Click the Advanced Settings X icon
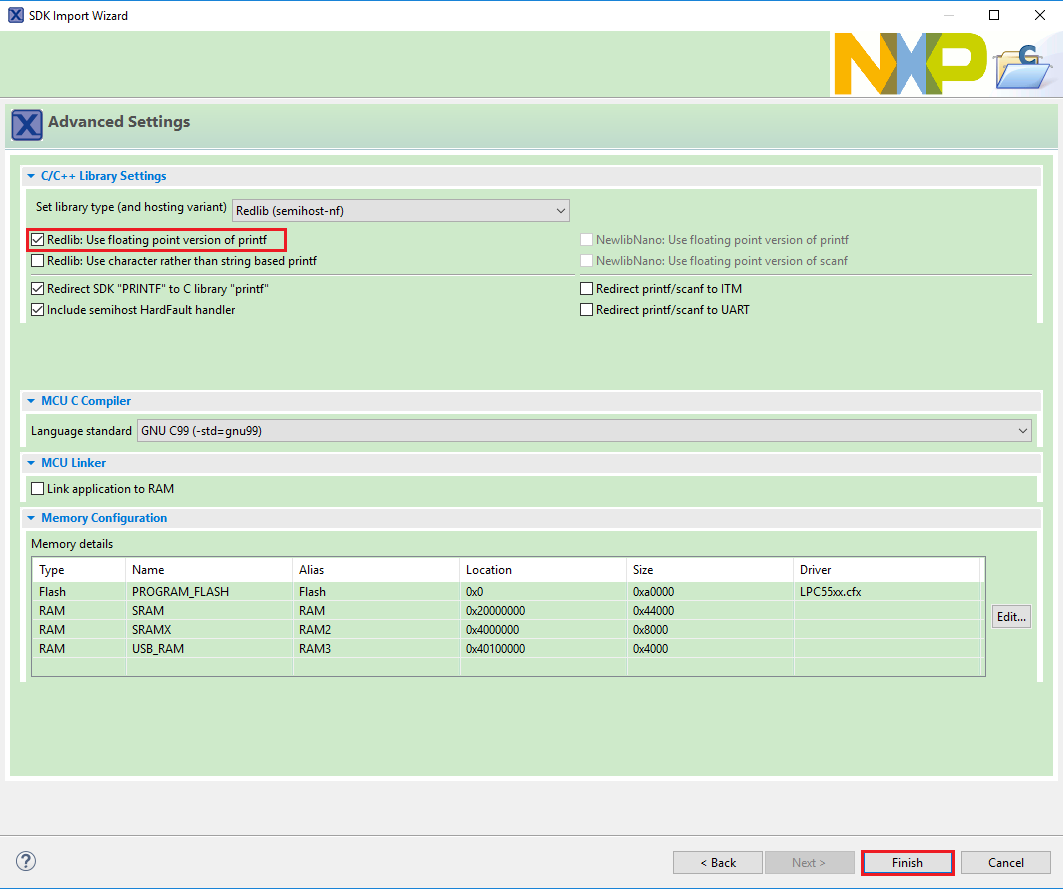Screen dimensions: 1063x889 (26, 125)
